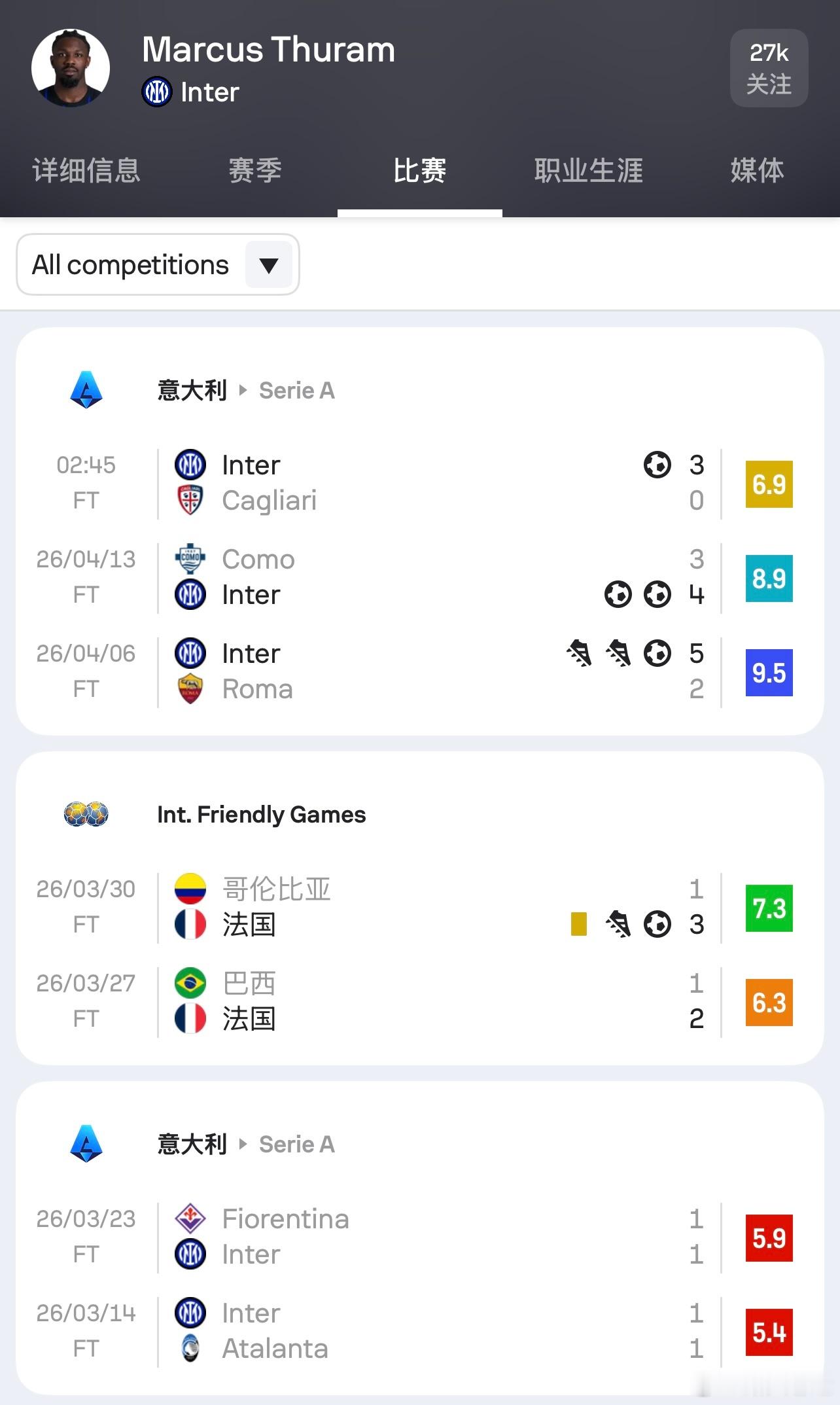This screenshot has height=1405, width=840.
Task: Click Marcus Thuram's profile photo
Action: (71, 68)
